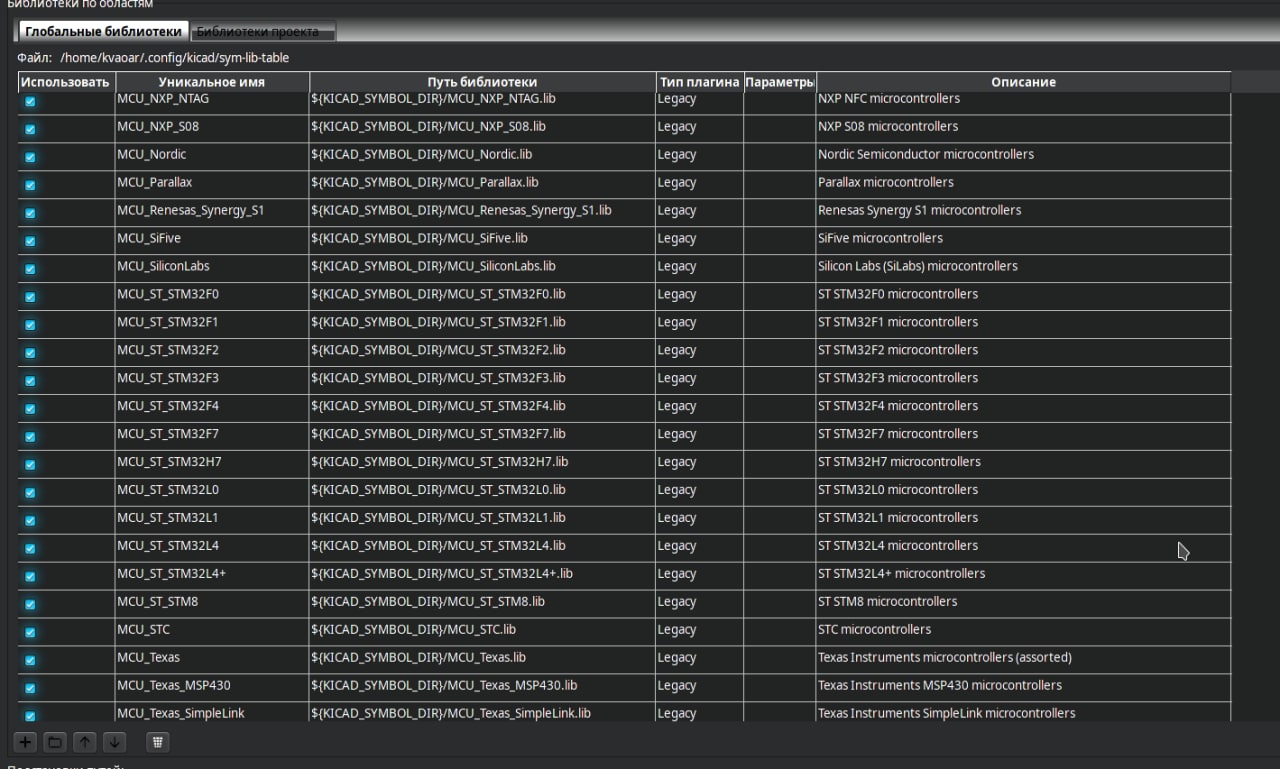Click path cell ${KICAD_SYMBOL_DIR}/MCU_NXP_S08.lib
The width and height of the screenshot is (1280, 769).
coord(483,128)
